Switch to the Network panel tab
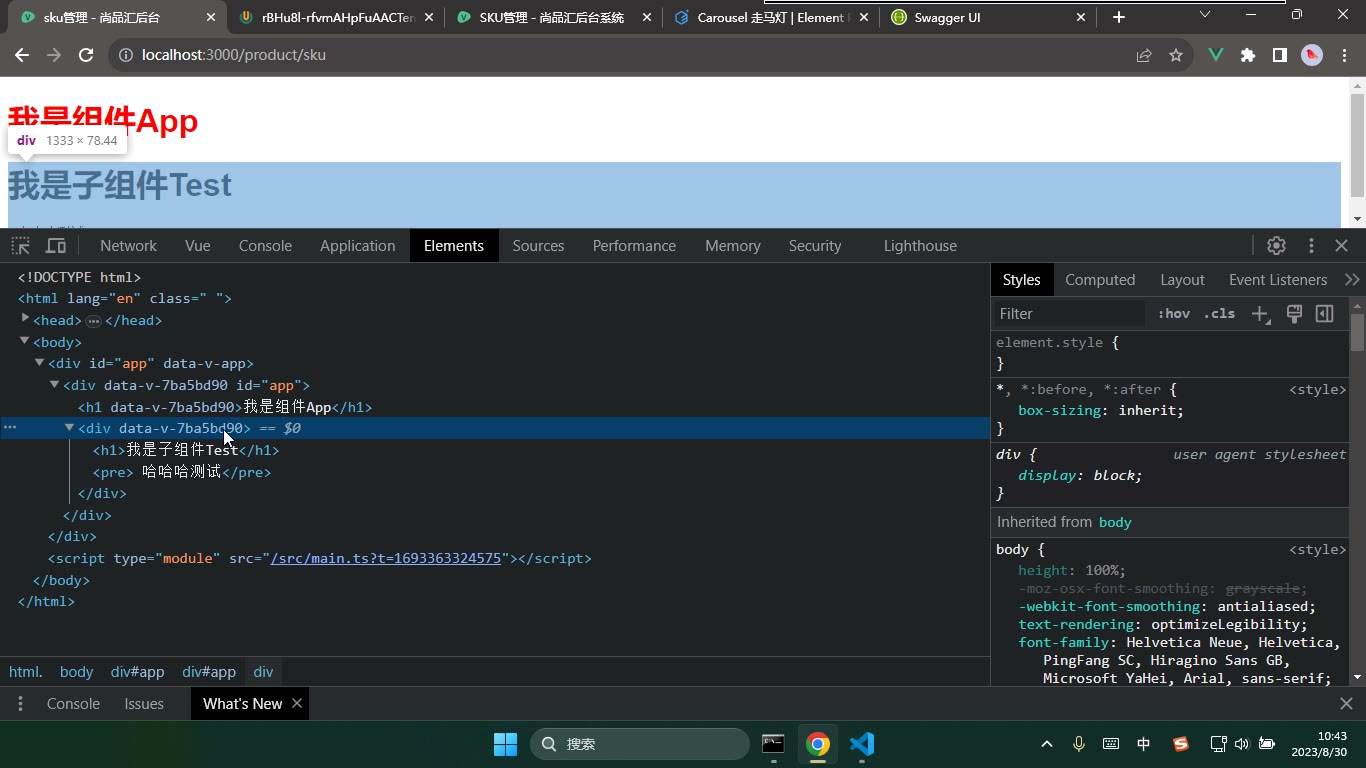This screenshot has height=768, width=1366. [128, 246]
